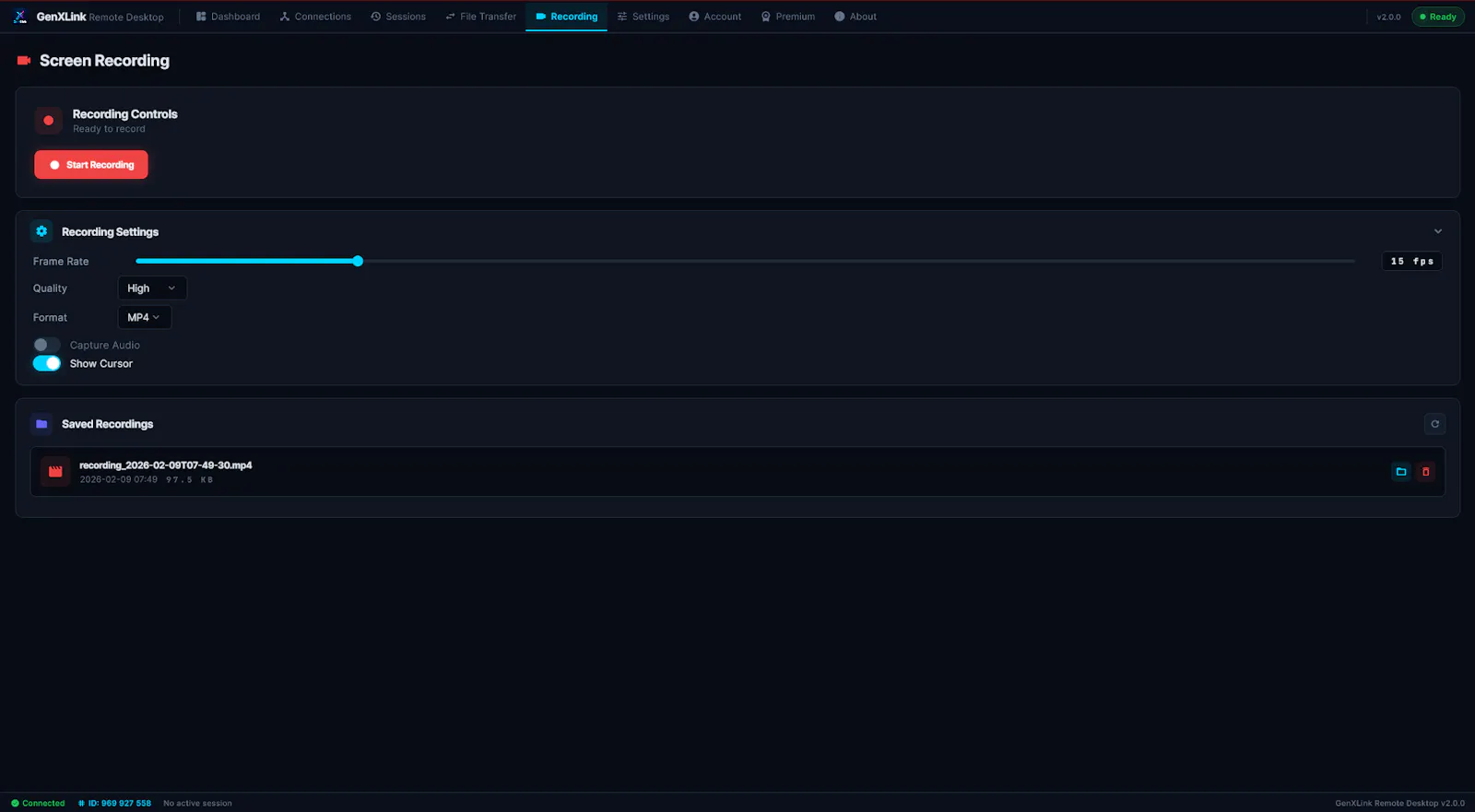Open the Quality dropdown set to High
This screenshot has width=1475, height=812.
pos(152,288)
